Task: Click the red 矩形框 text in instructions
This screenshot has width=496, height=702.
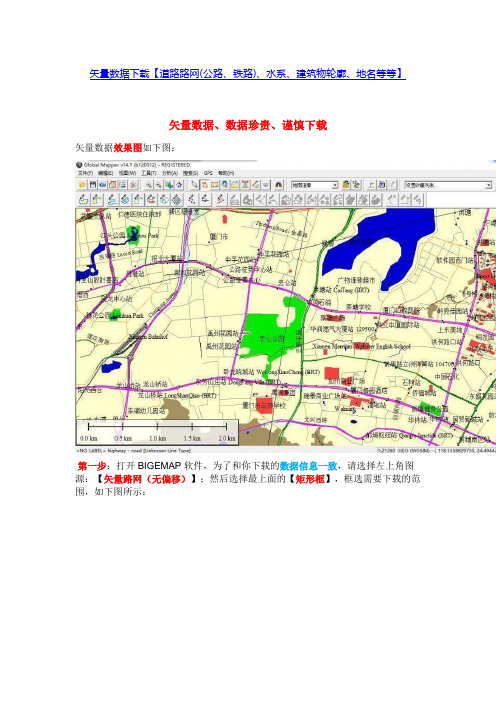Action: click(310, 479)
